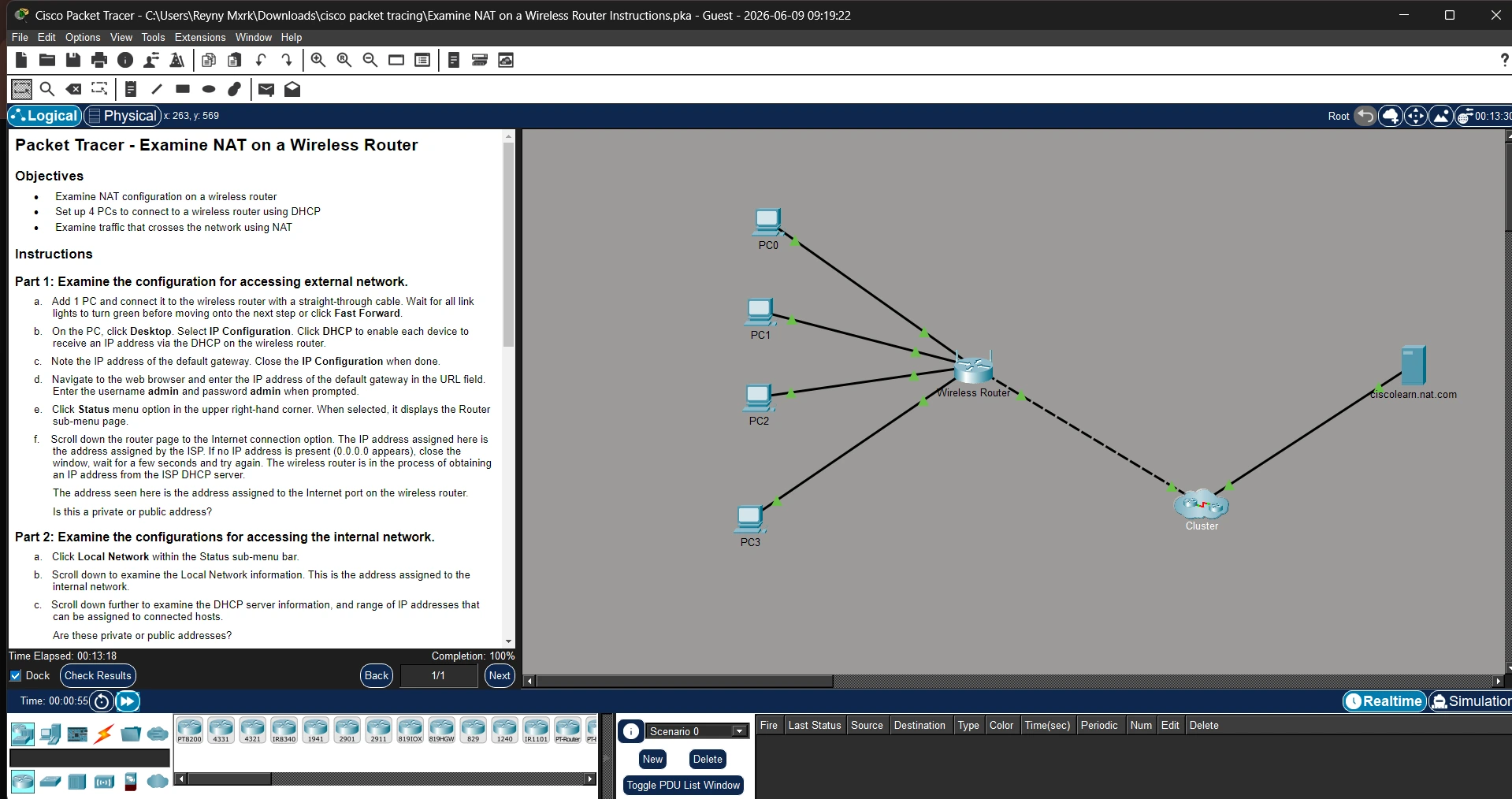The height and width of the screenshot is (799, 1512).
Task: Click the Zoom In magnifier icon
Action: 318,60
